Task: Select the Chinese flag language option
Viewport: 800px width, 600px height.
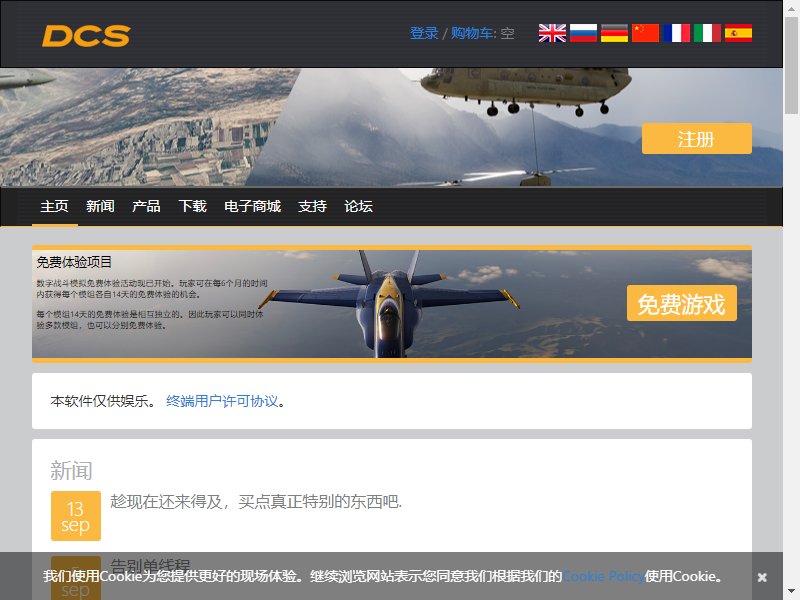Action: coord(645,33)
